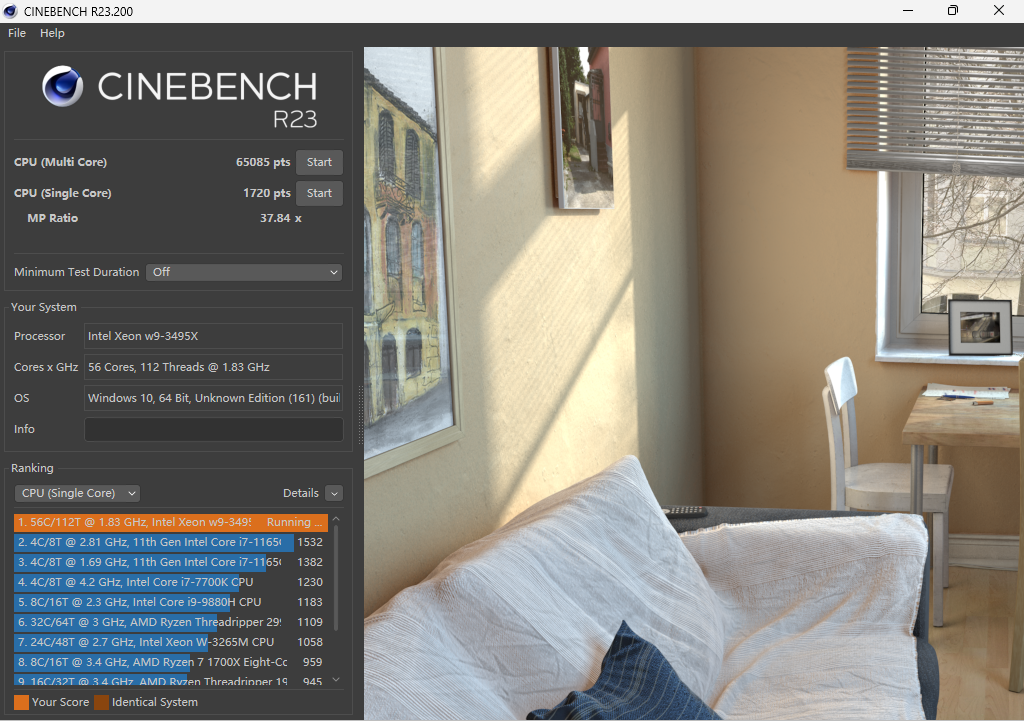Click the orange Your Score legend swatch
The image size is (1024, 721).
click(x=22, y=702)
